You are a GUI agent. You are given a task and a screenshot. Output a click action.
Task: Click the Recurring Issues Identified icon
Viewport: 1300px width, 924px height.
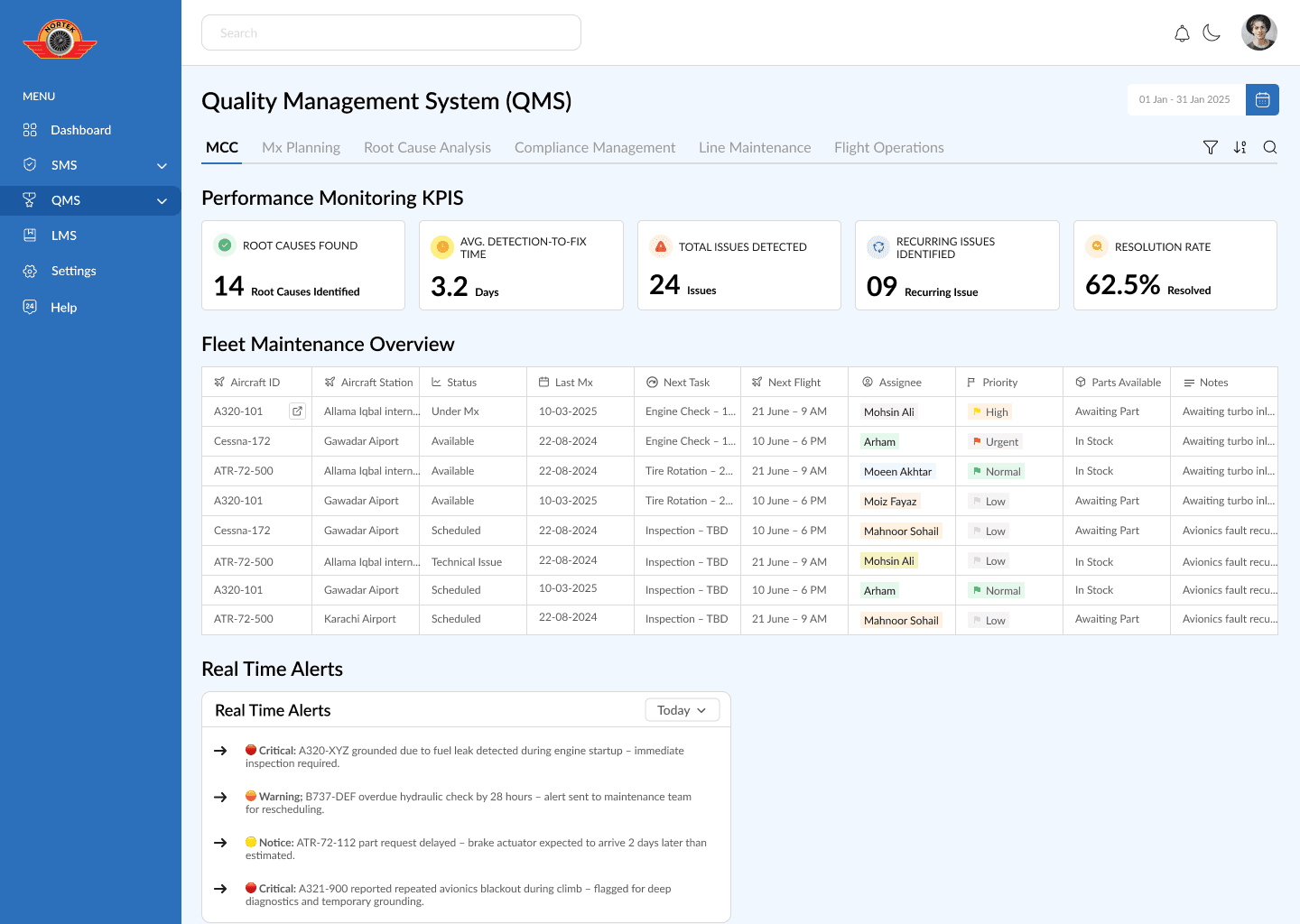click(878, 246)
